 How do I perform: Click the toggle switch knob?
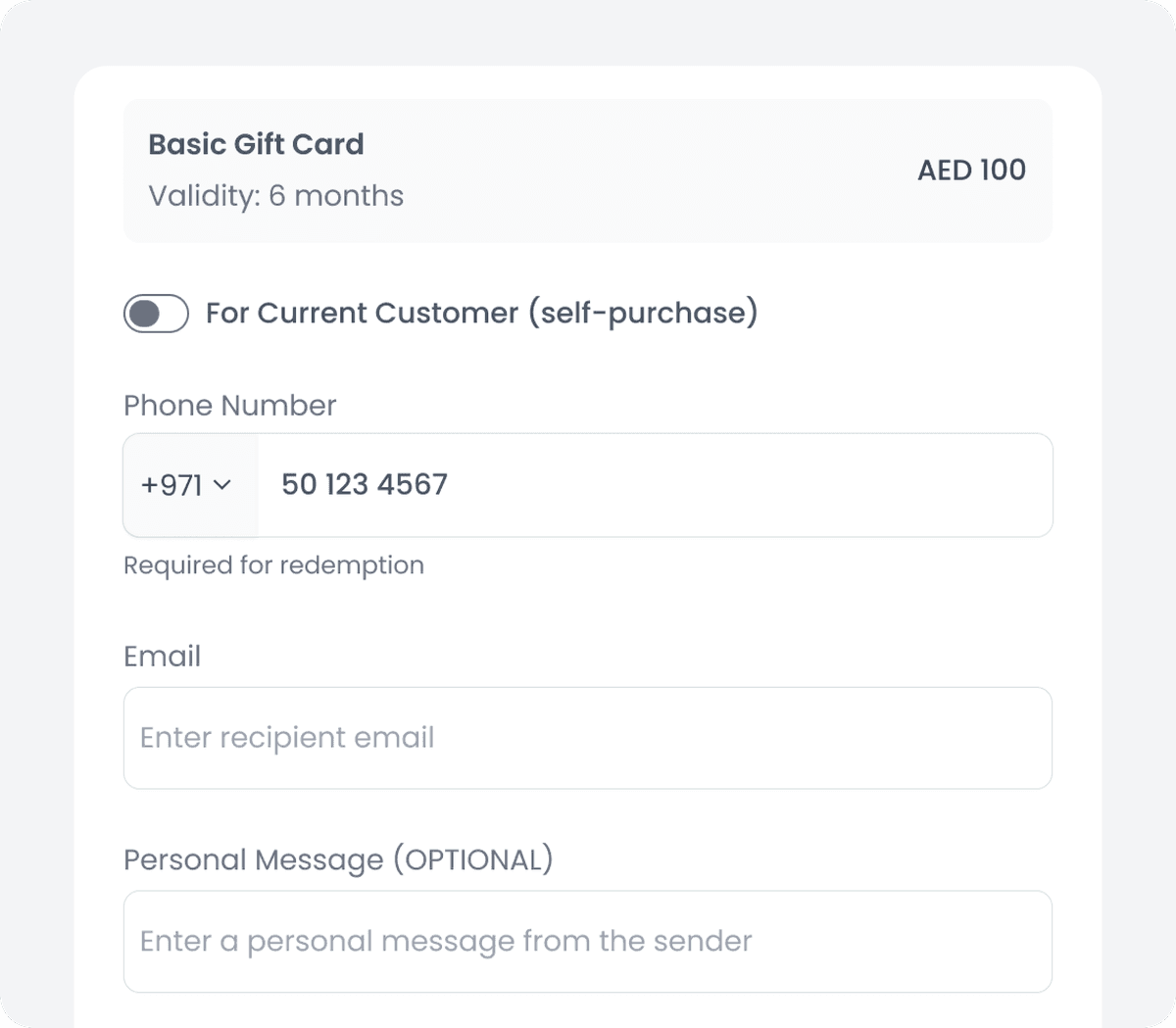[145, 314]
